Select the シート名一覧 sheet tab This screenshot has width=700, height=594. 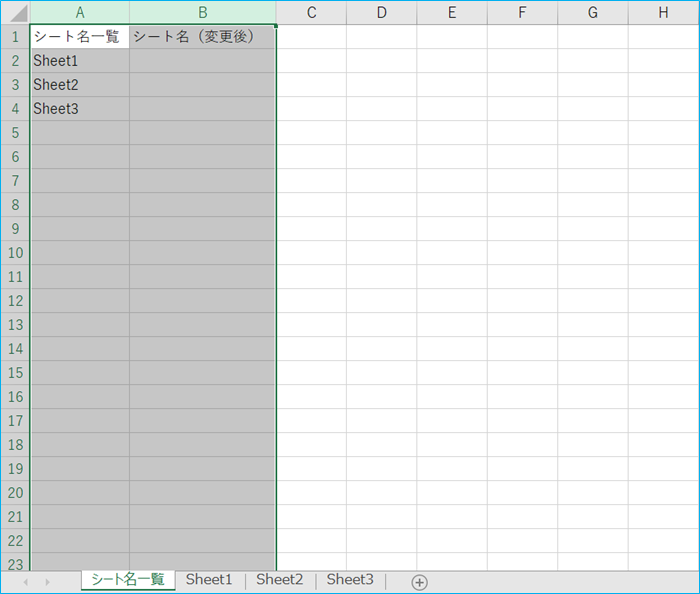[128, 580]
